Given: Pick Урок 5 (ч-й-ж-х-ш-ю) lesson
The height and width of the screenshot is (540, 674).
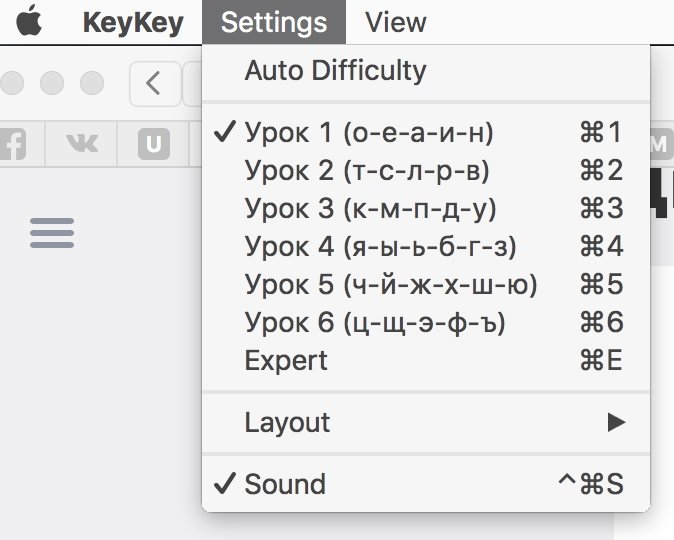Looking at the screenshot, I should tap(391, 285).
